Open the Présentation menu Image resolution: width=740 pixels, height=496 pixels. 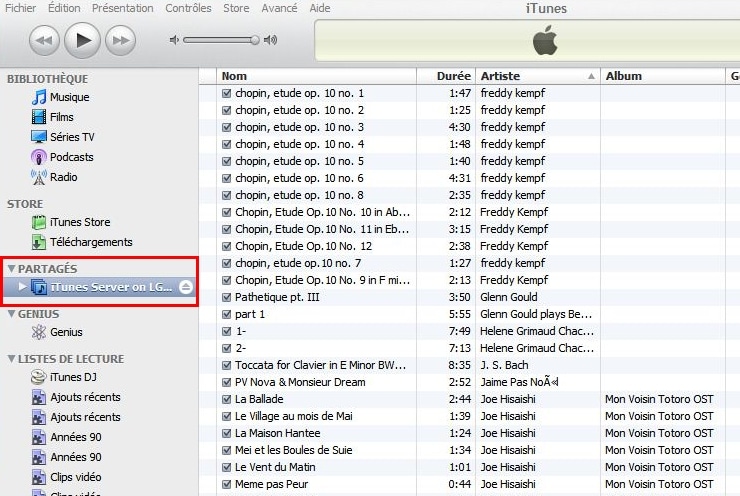tap(123, 8)
